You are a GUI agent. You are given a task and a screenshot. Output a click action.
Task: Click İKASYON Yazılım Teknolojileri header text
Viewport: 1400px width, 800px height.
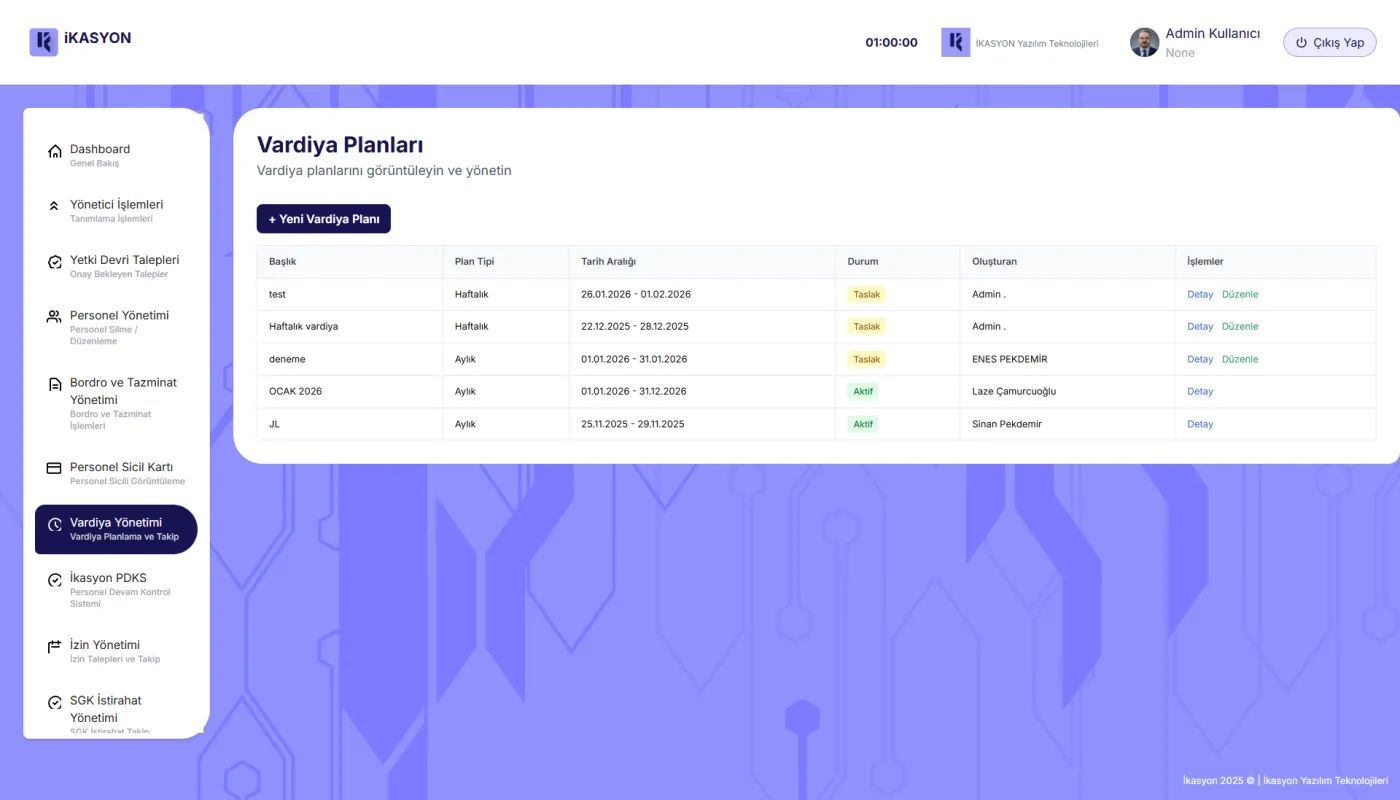pos(1037,43)
